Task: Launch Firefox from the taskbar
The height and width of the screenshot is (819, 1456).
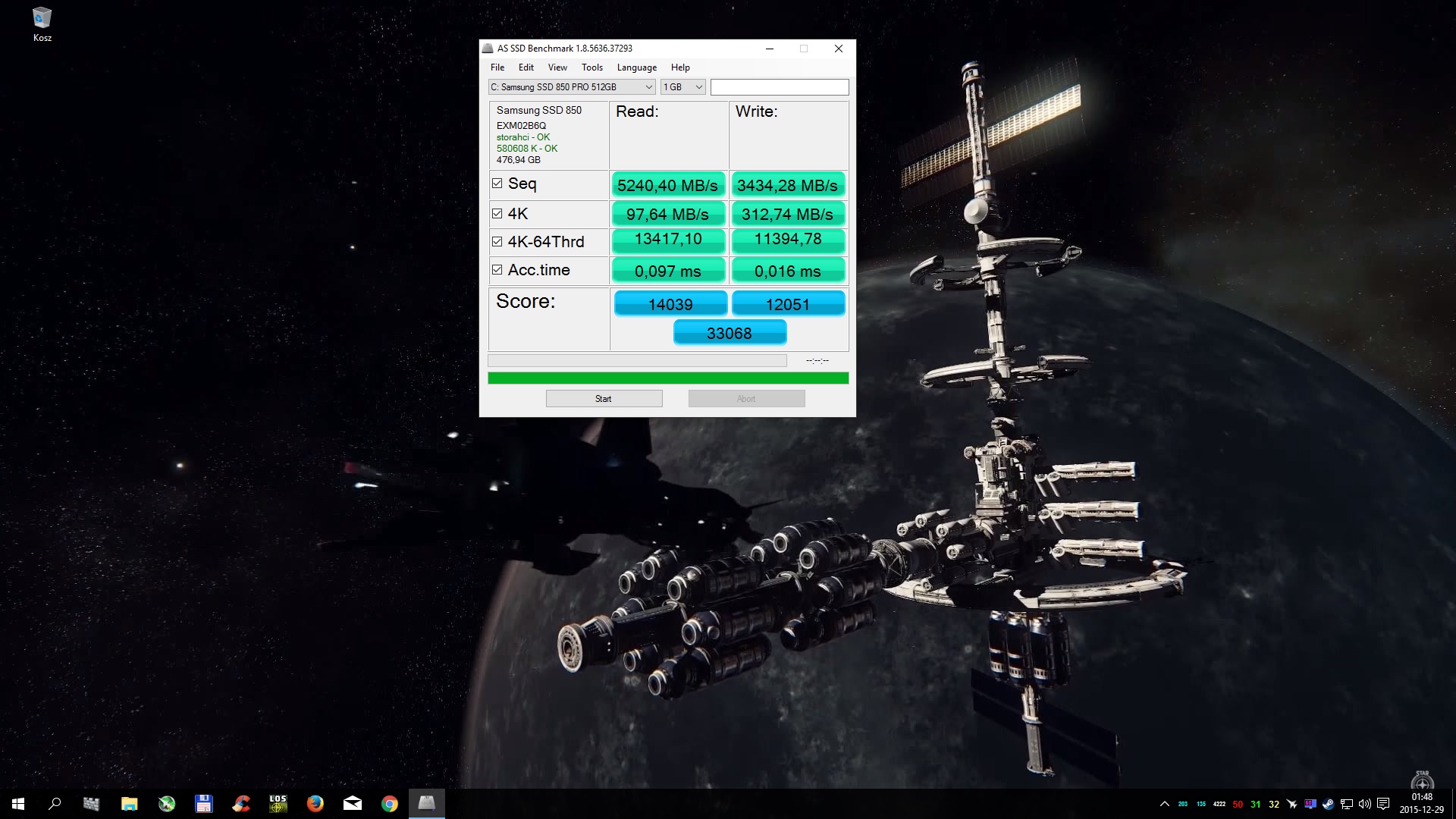Action: coord(315,804)
